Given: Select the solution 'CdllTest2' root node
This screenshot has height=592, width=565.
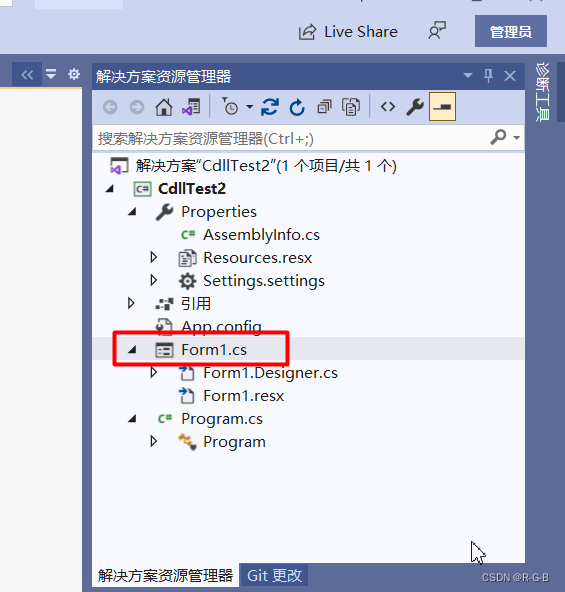Looking at the screenshot, I should point(266,166).
